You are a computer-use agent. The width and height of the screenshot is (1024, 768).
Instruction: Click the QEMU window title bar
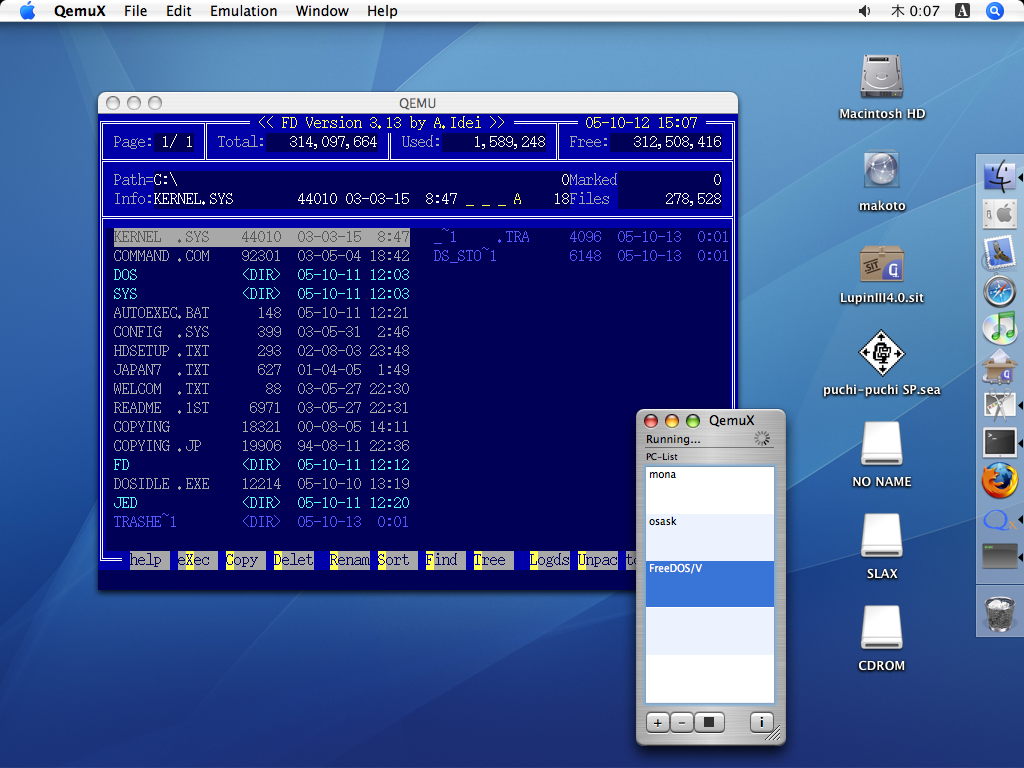click(418, 103)
